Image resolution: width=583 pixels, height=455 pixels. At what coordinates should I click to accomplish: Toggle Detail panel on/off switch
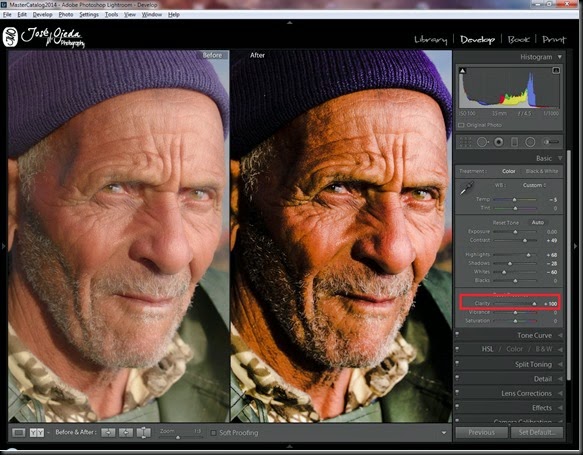(x=457, y=379)
